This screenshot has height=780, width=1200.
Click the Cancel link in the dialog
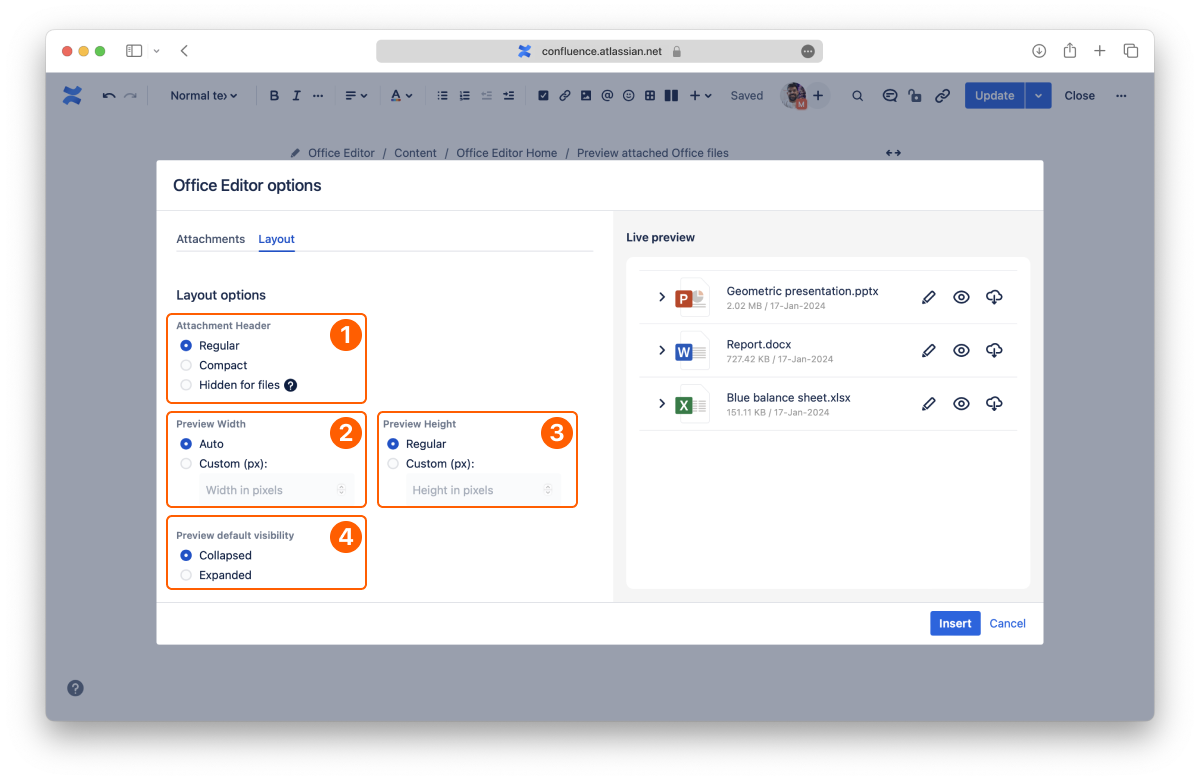click(x=1008, y=623)
